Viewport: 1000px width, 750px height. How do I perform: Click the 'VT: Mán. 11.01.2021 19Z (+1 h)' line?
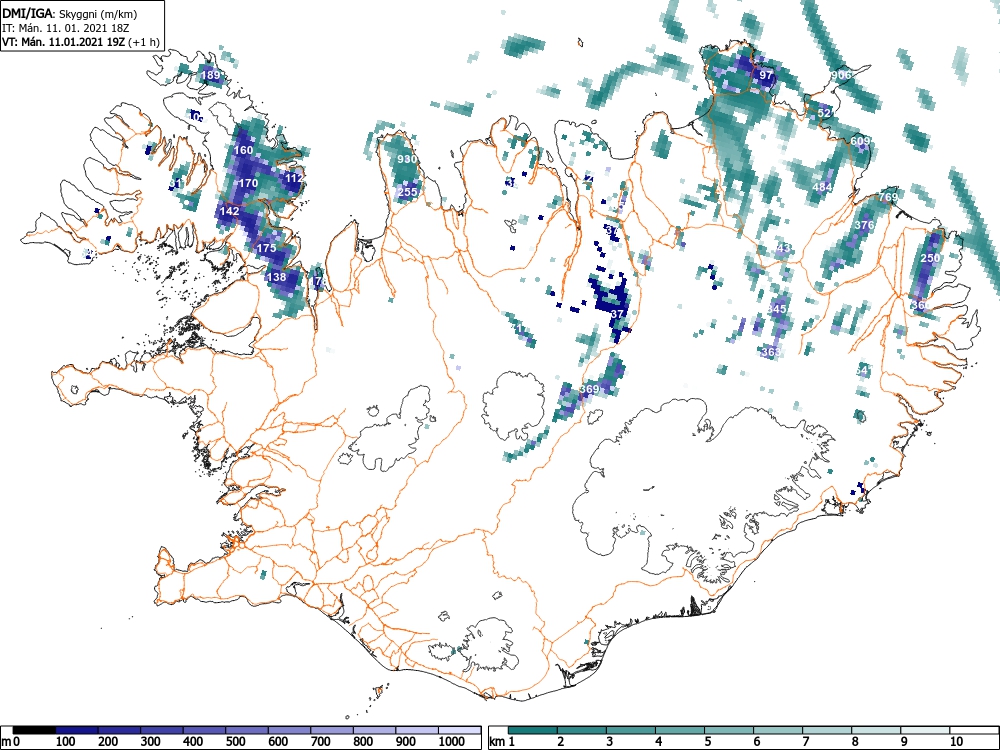point(80,42)
